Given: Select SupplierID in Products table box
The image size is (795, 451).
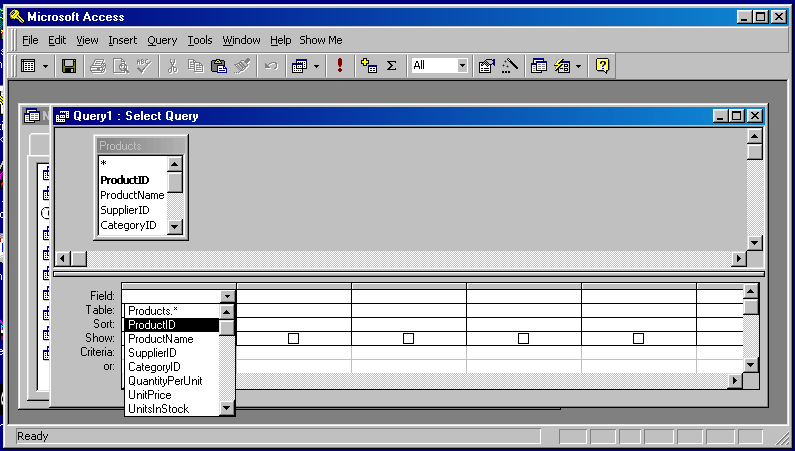Looking at the screenshot, I should coord(132,210).
